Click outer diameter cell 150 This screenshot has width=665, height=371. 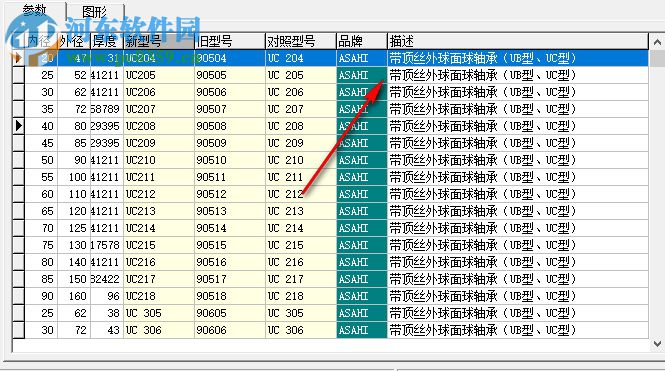[74, 279]
